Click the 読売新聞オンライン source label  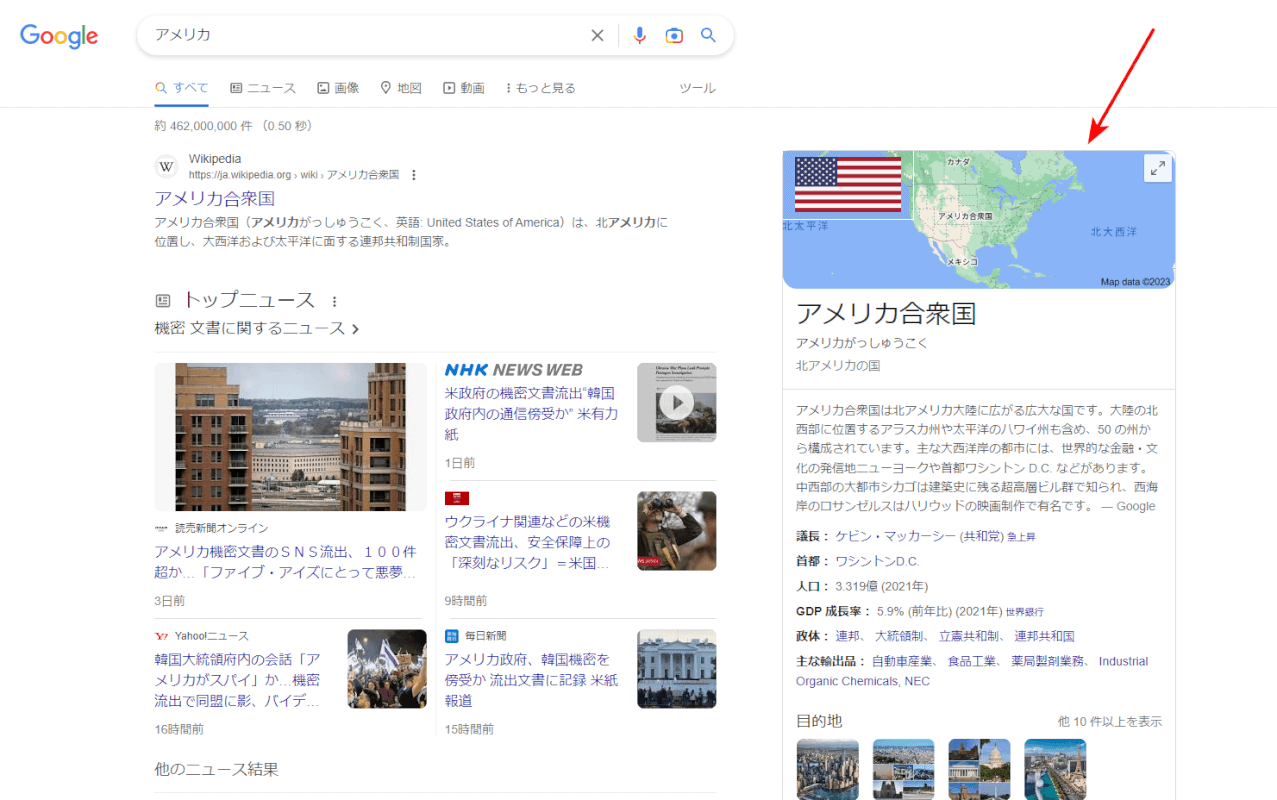[222, 528]
